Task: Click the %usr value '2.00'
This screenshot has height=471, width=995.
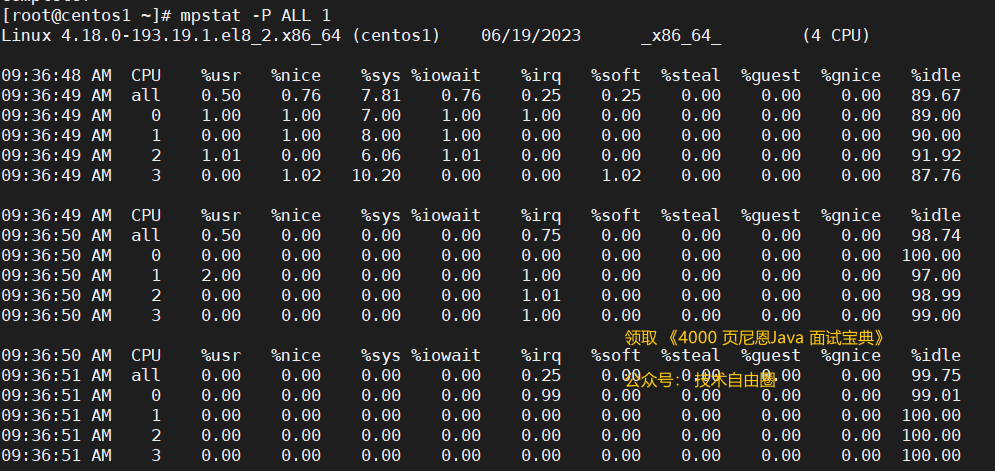Action: click(x=221, y=275)
